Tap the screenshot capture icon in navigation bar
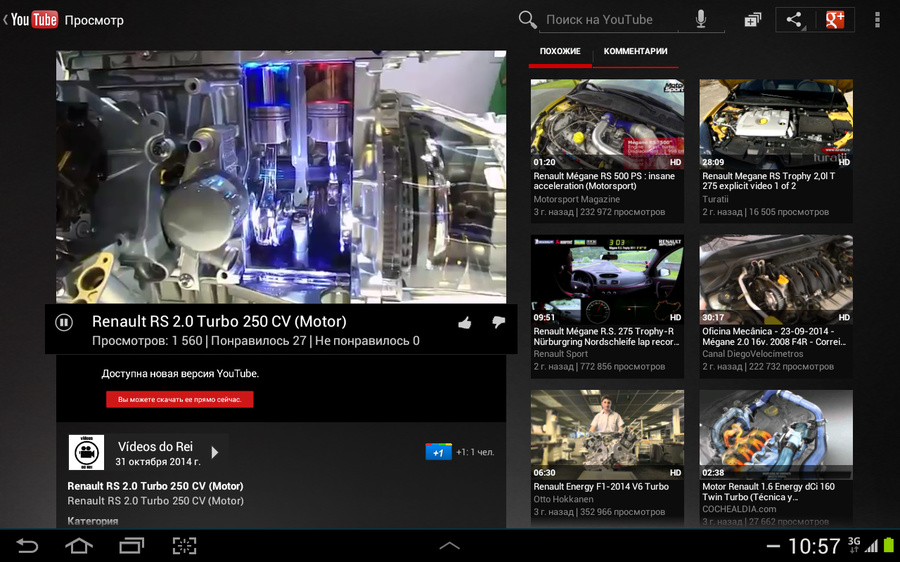Image resolution: width=900 pixels, height=562 pixels. pos(184,545)
